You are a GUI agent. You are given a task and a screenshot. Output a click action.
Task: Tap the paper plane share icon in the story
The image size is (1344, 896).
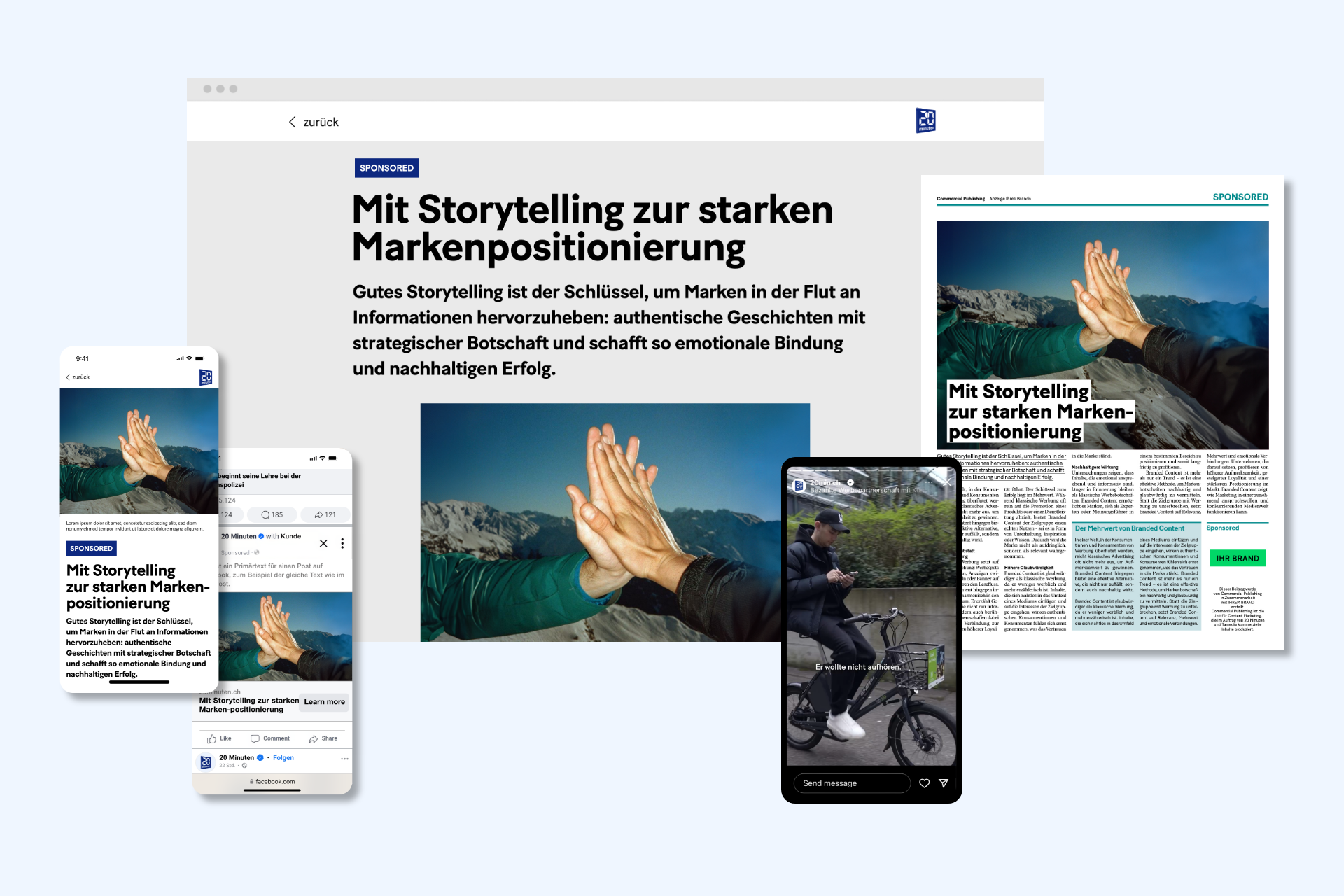pyautogui.click(x=944, y=783)
